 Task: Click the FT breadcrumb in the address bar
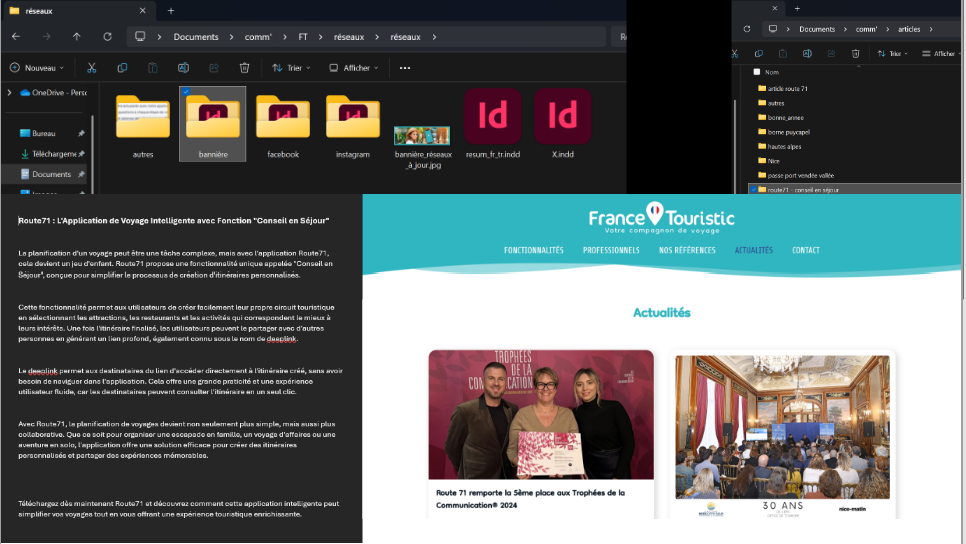302,37
